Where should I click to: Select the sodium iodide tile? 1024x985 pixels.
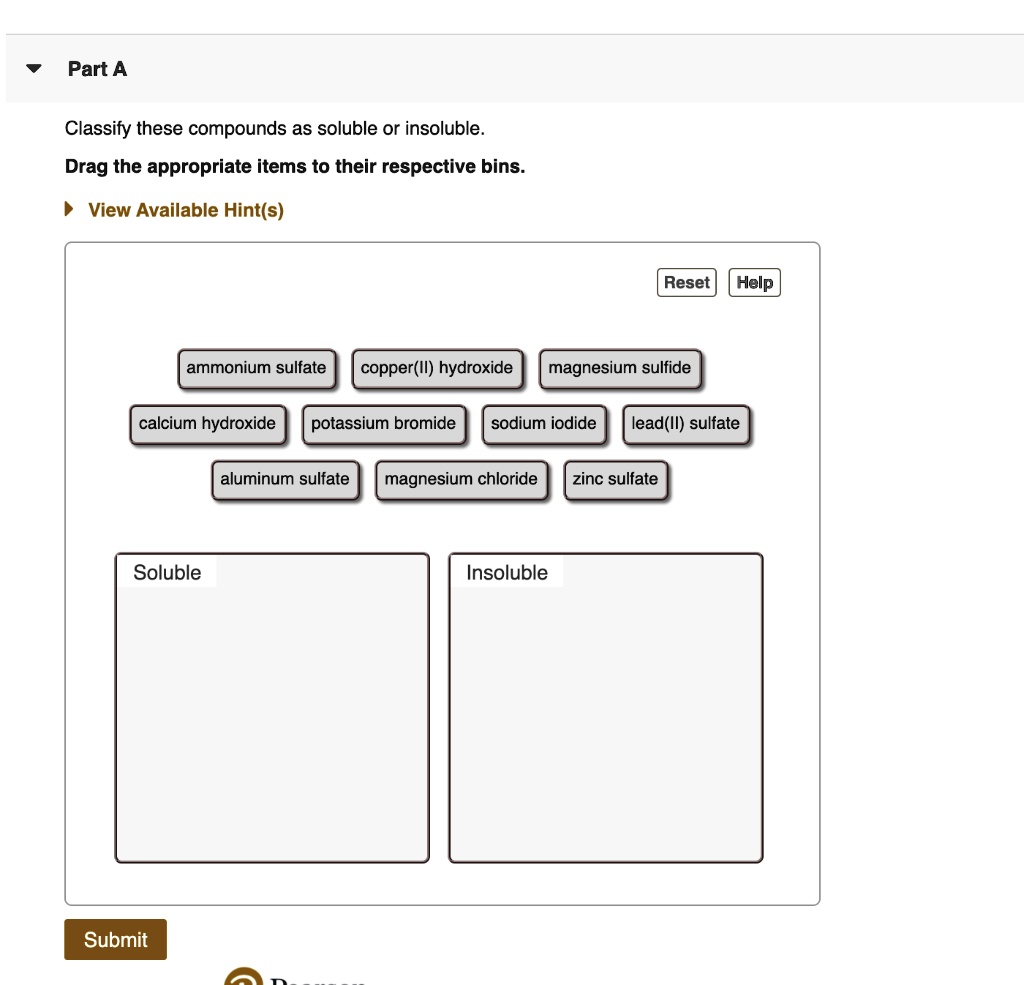tap(544, 424)
